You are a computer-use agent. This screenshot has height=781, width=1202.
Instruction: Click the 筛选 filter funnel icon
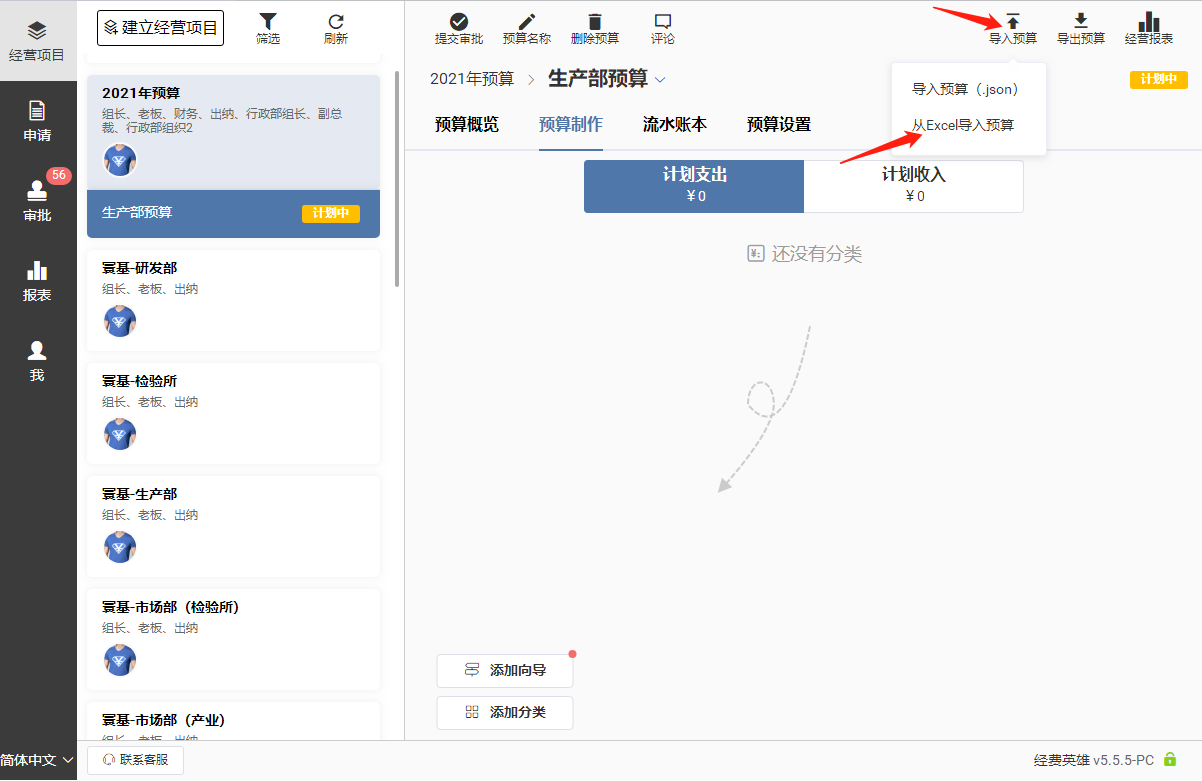tap(268, 22)
